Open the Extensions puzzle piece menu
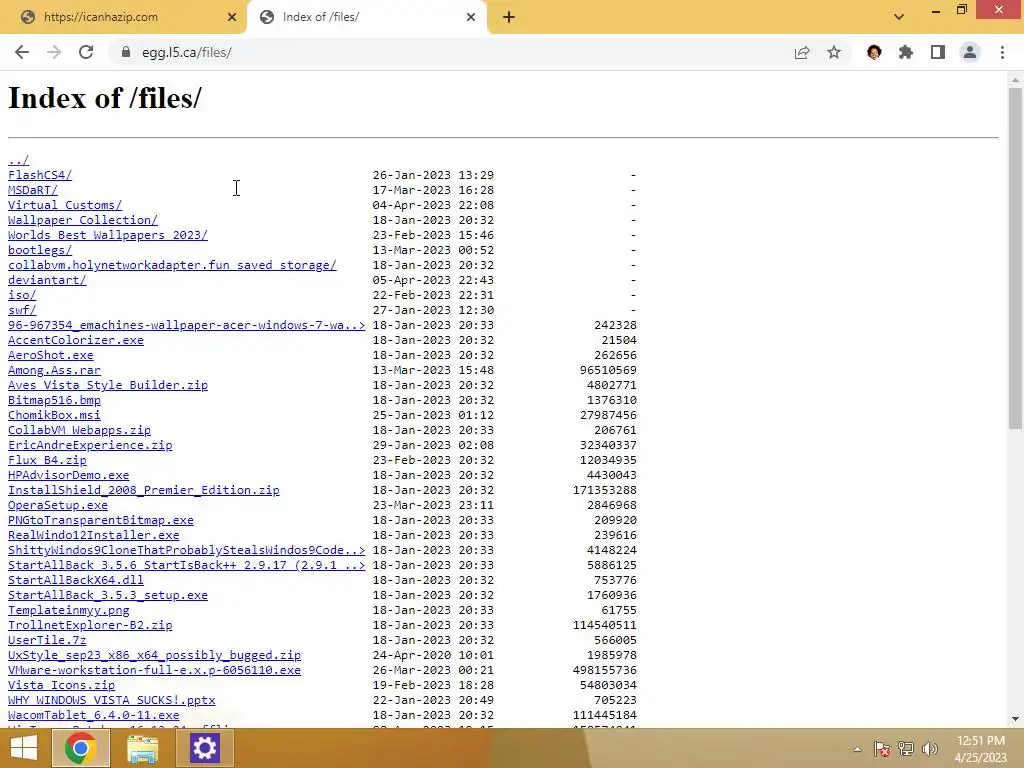Viewport: 1024px width, 768px height. [906, 52]
